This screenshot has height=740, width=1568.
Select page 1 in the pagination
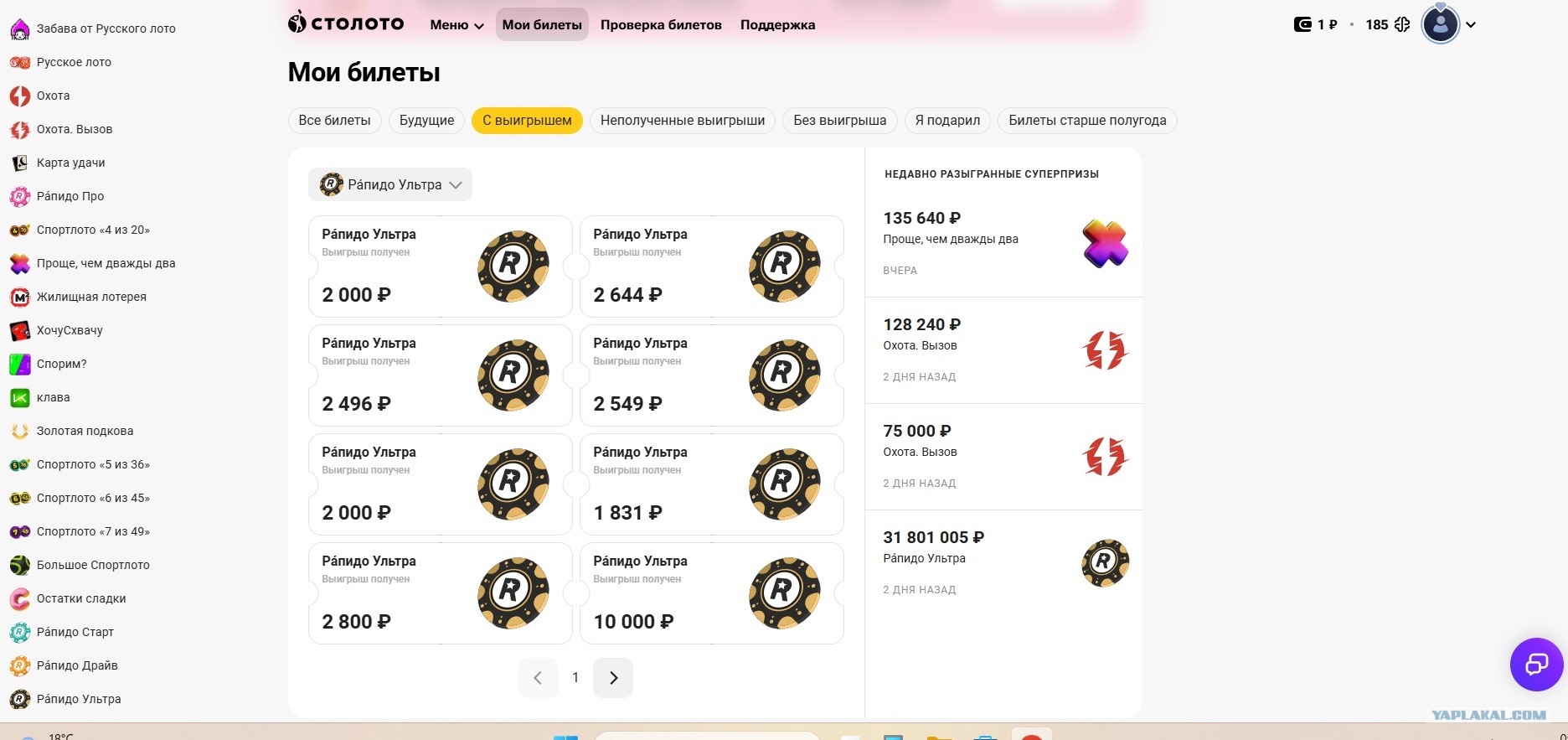(575, 678)
